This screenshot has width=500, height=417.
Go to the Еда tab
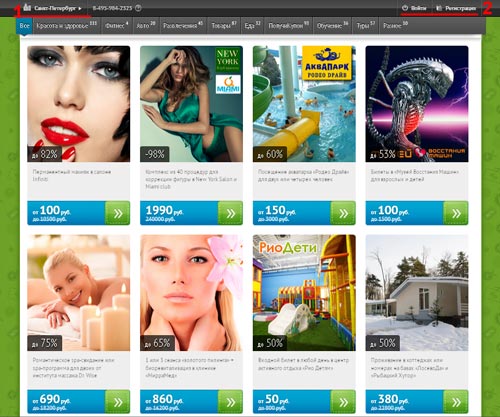(252, 26)
